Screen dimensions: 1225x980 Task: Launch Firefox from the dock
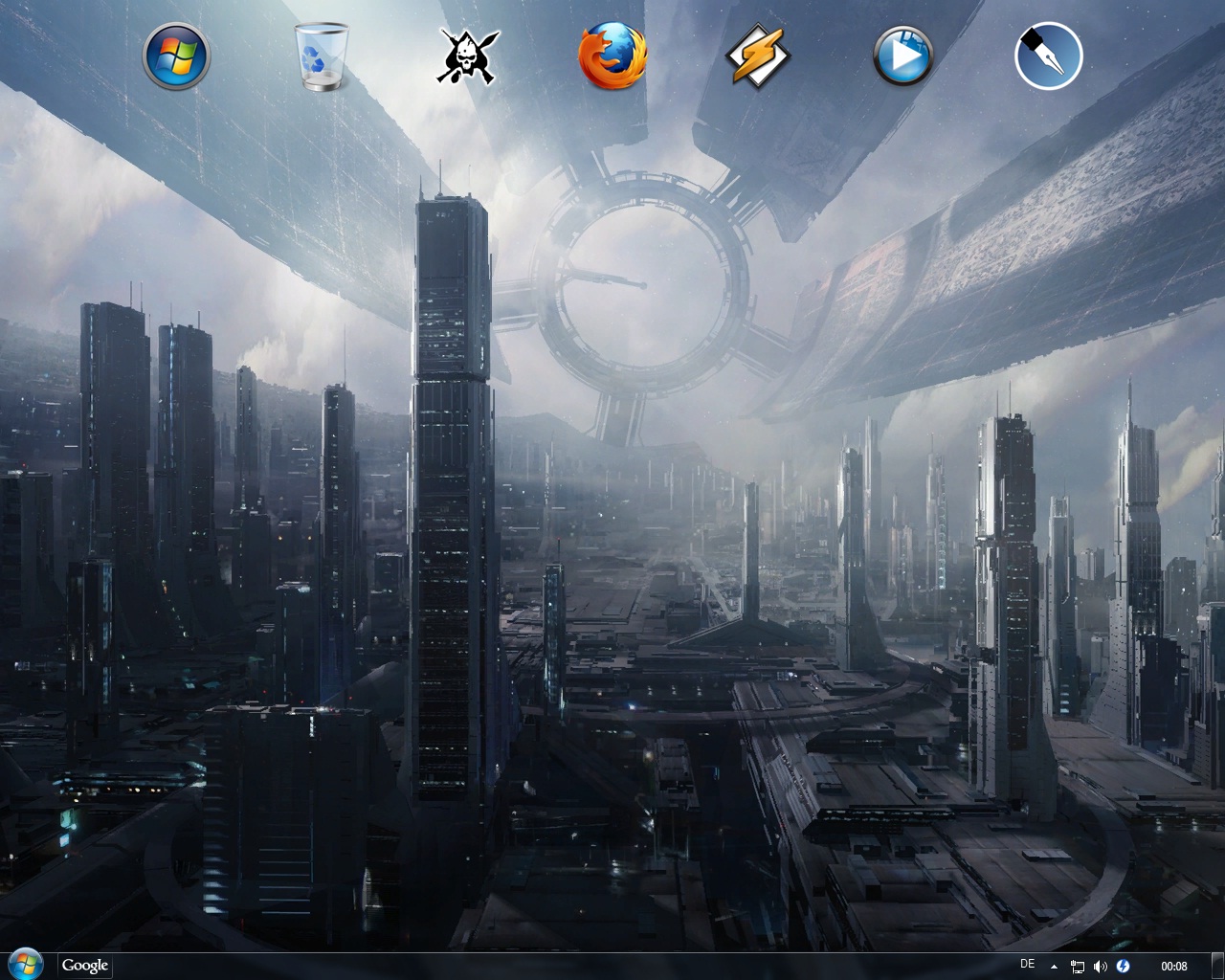612,56
